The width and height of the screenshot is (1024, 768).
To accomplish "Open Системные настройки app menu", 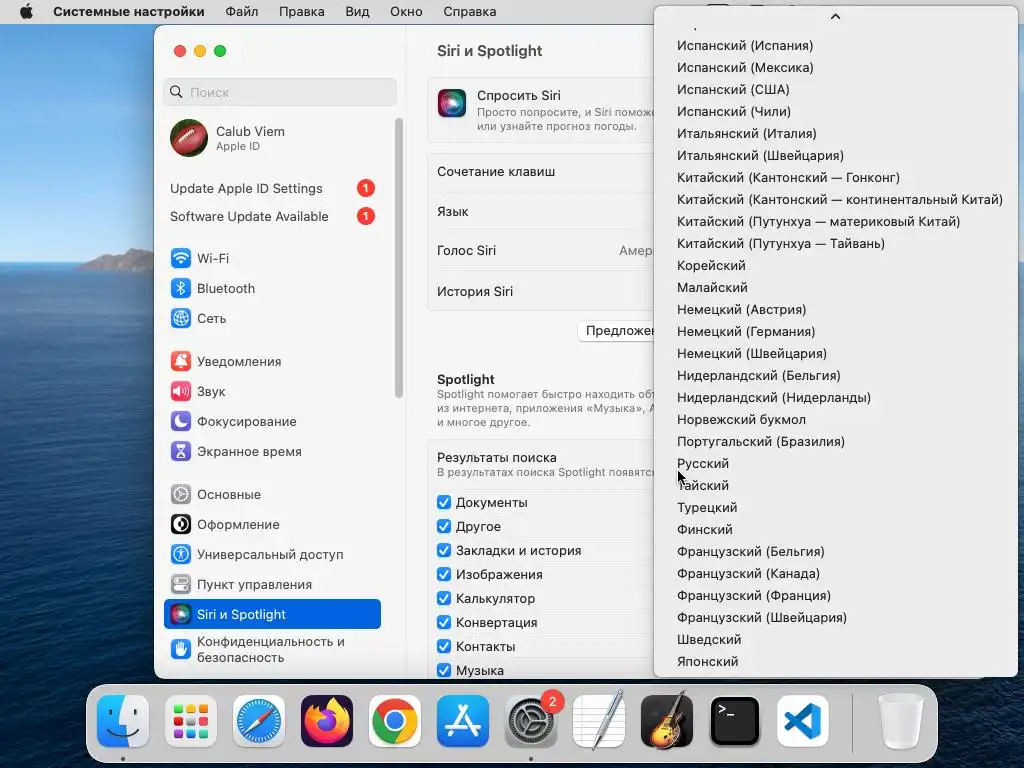I will tap(129, 12).
